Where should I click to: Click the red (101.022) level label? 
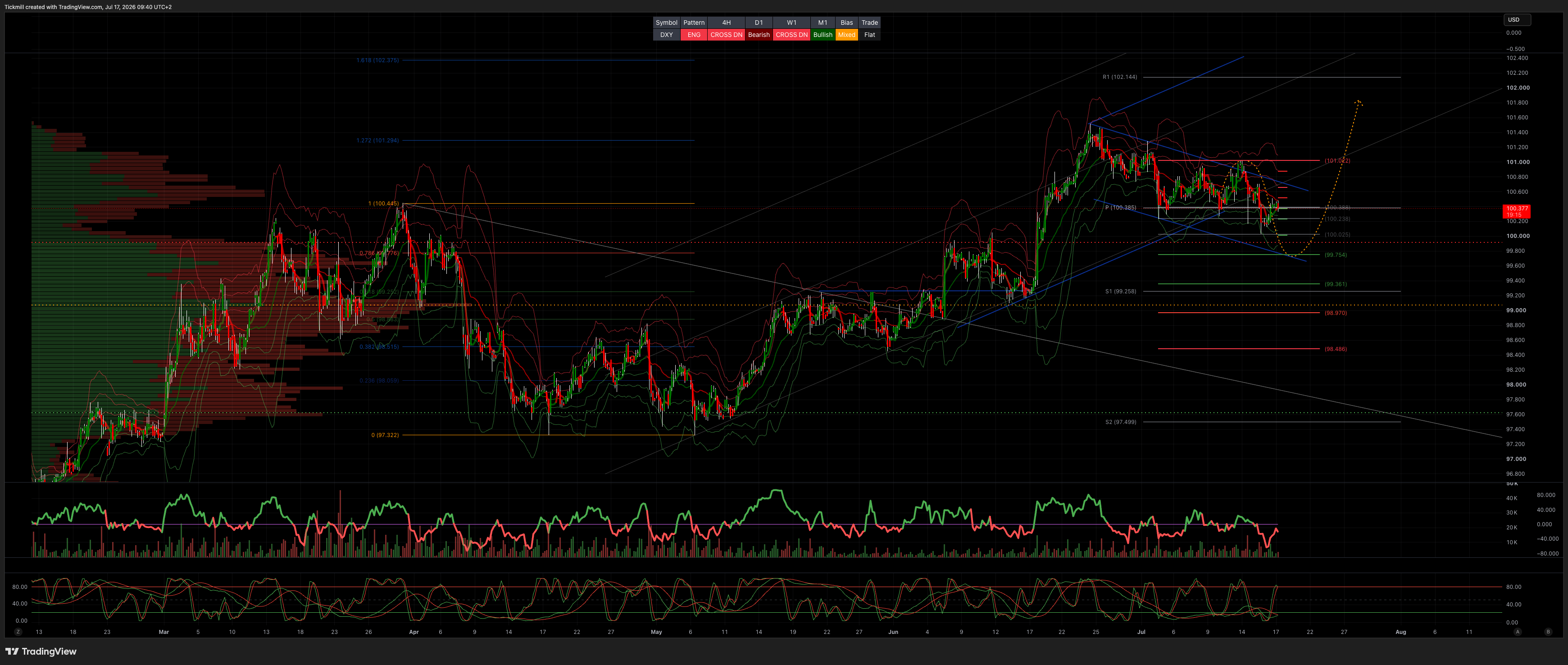pyautogui.click(x=1337, y=161)
